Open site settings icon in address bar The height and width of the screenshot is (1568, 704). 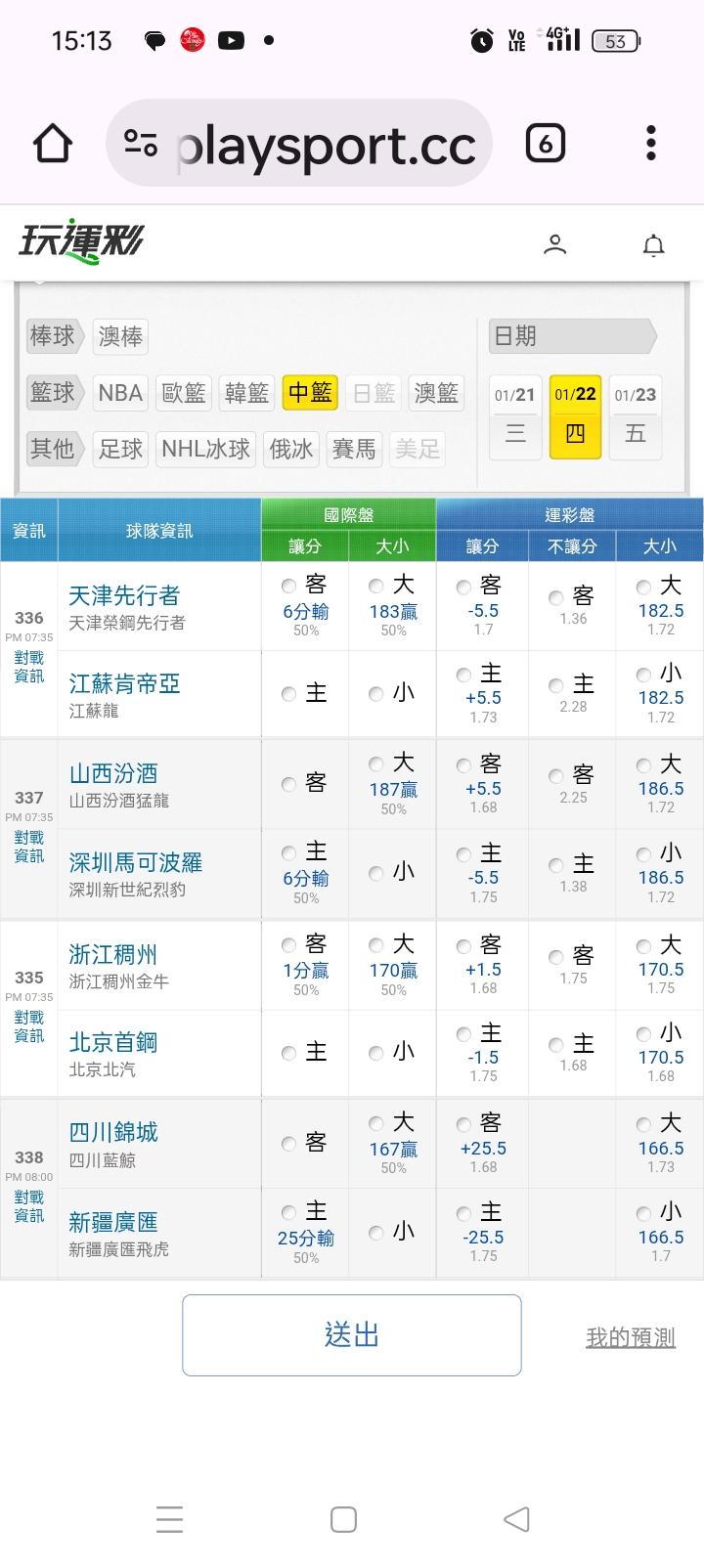tap(141, 144)
